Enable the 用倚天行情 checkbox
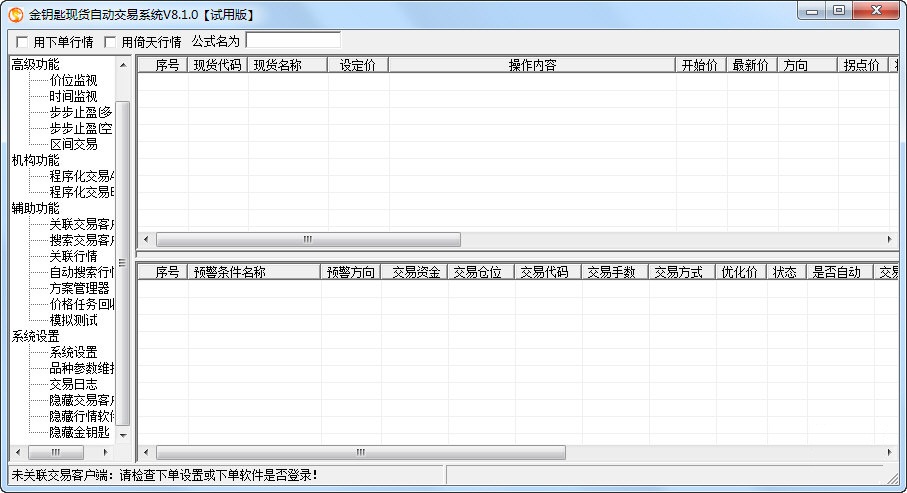The image size is (907, 493). tap(110, 42)
